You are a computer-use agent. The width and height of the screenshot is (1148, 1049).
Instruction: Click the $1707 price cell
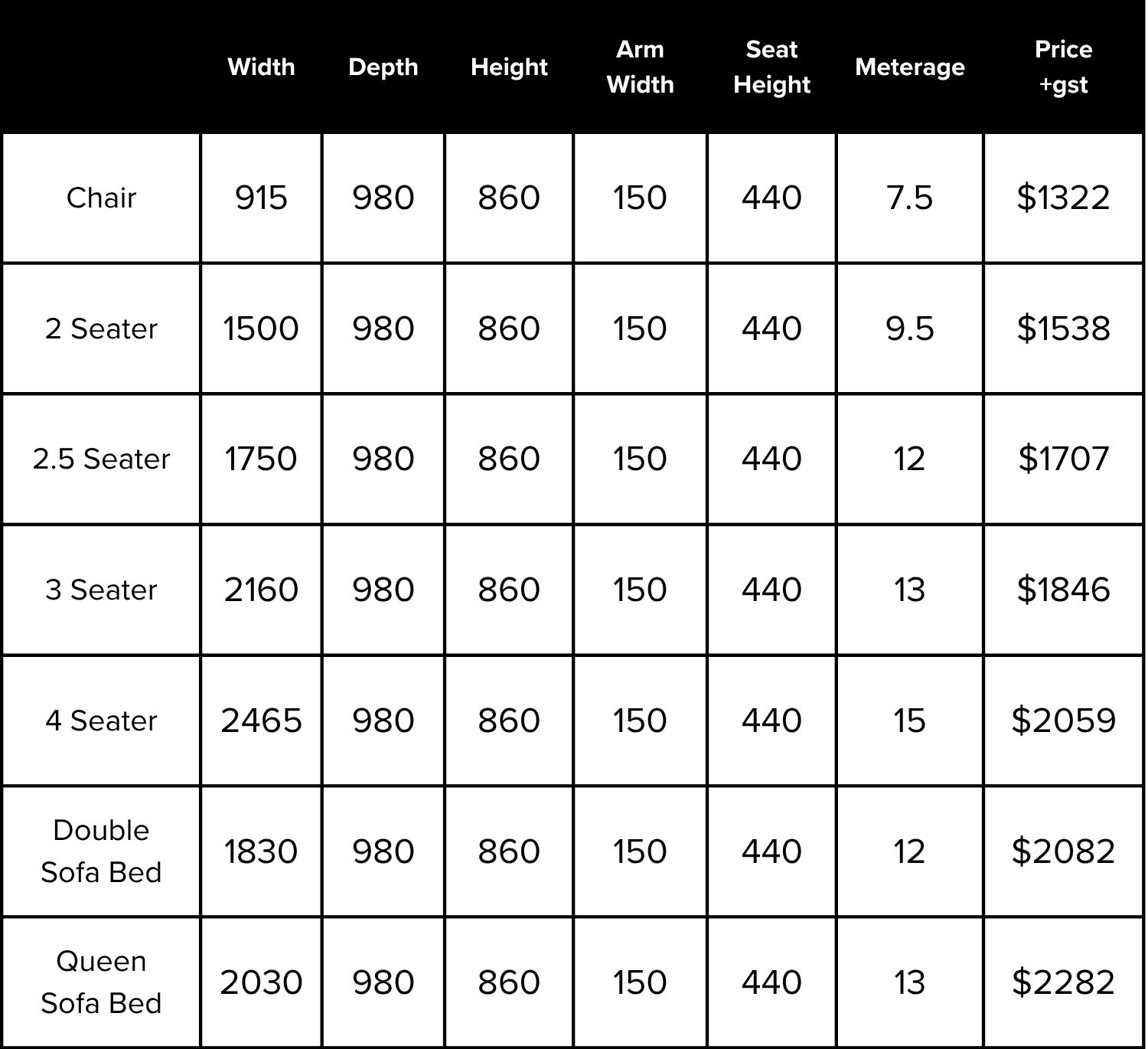pyautogui.click(x=1063, y=459)
